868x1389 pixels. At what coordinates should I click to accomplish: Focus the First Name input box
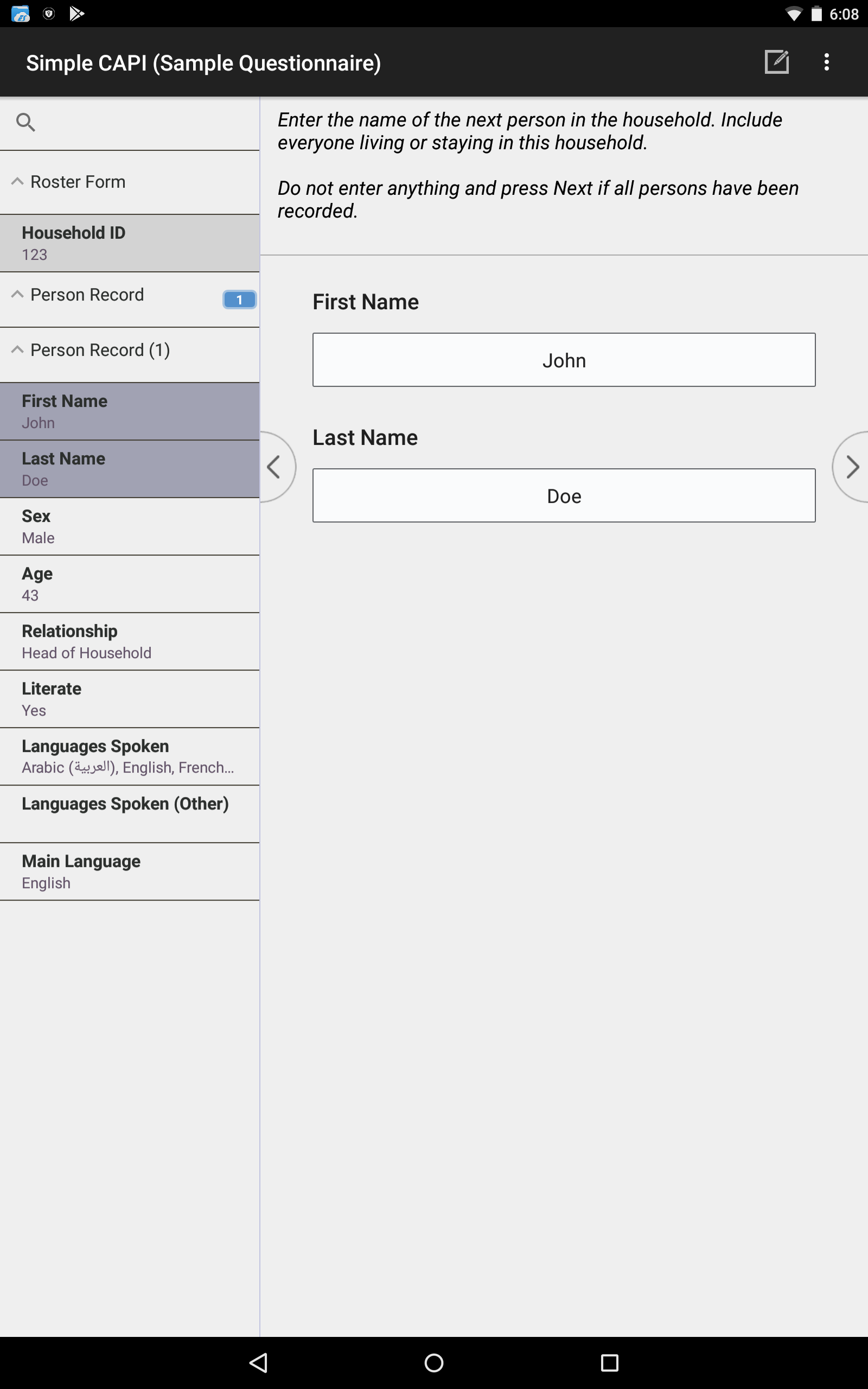(x=564, y=360)
